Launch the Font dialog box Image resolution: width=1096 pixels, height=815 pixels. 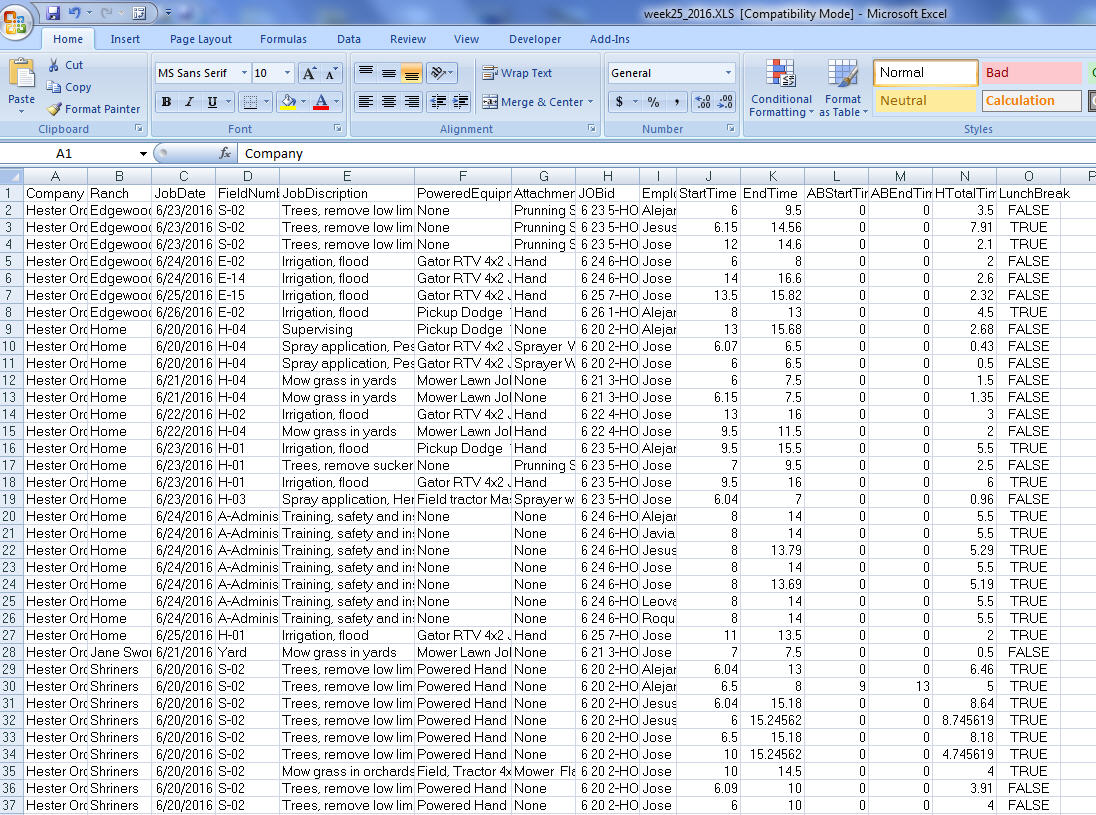coord(338,129)
